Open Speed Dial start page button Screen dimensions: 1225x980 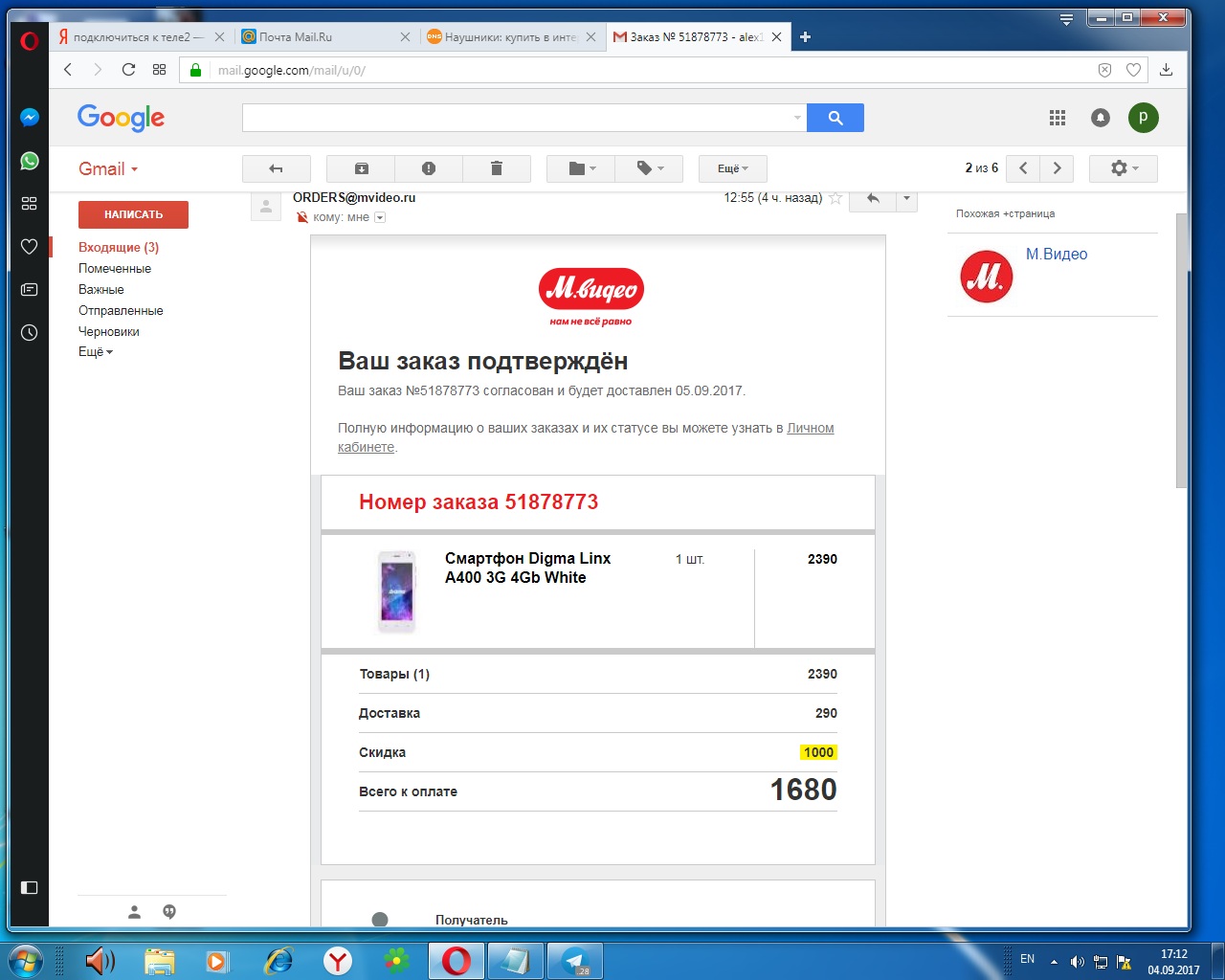(x=159, y=69)
